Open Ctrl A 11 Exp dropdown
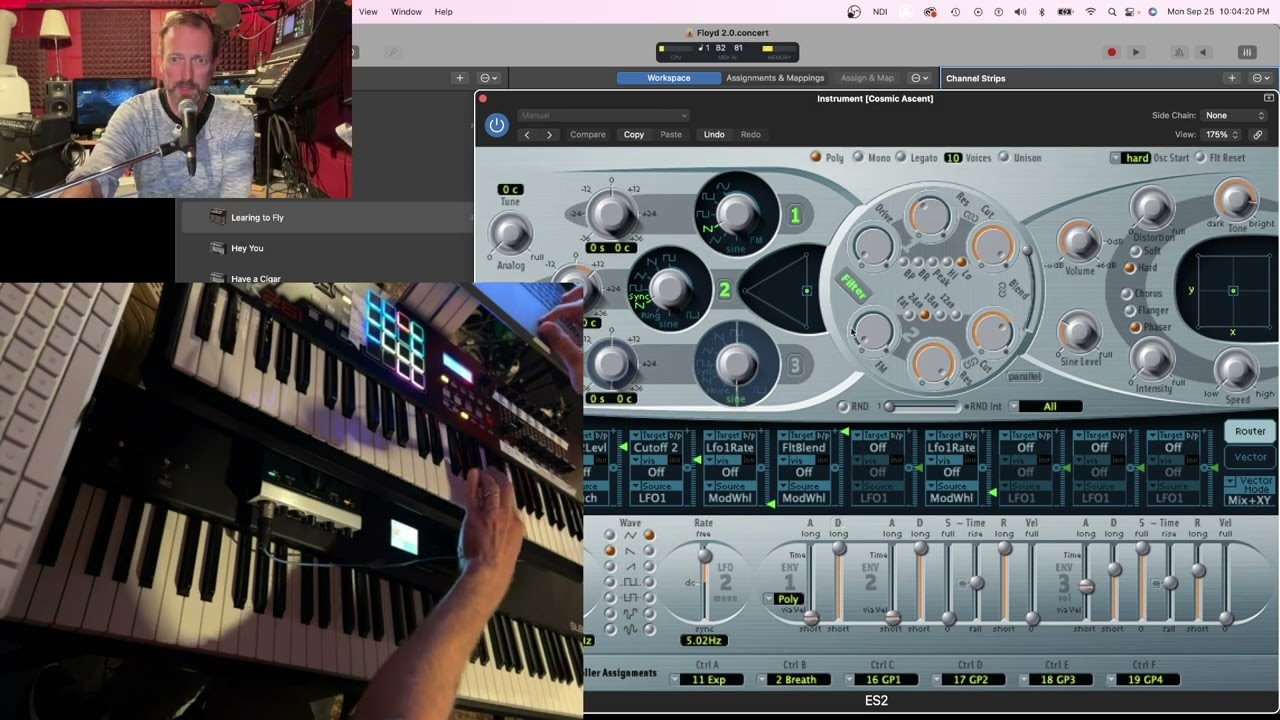 707,680
